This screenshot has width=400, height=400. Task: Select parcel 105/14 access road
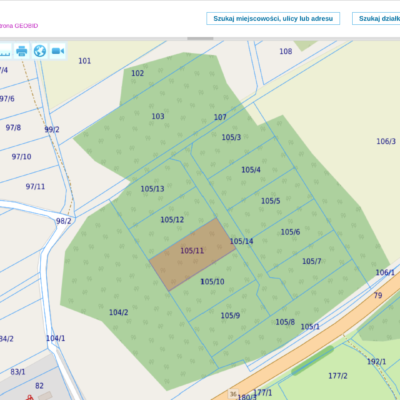(x=241, y=241)
